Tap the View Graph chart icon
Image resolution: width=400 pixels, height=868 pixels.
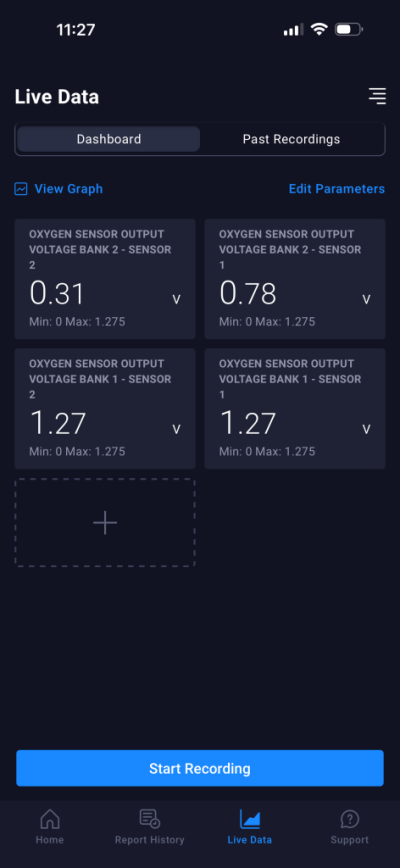coord(21,189)
